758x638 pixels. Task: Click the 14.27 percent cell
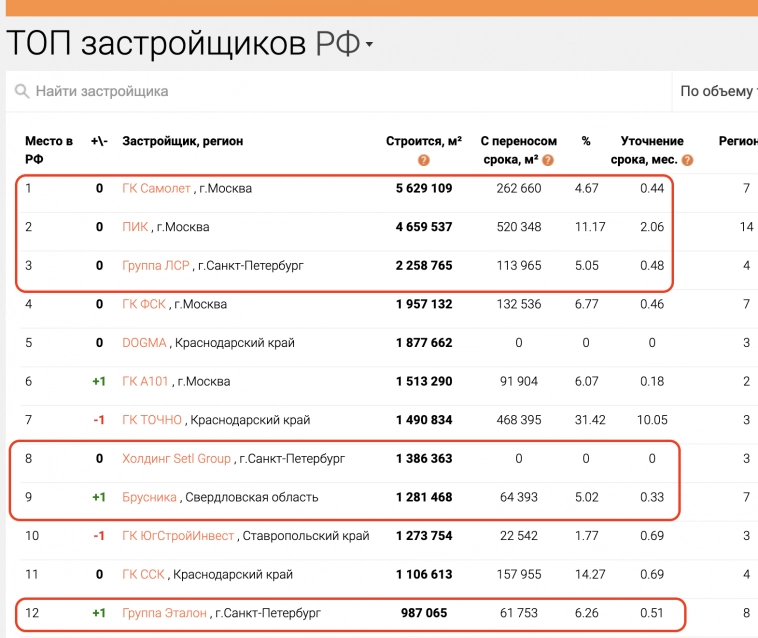coord(590,575)
